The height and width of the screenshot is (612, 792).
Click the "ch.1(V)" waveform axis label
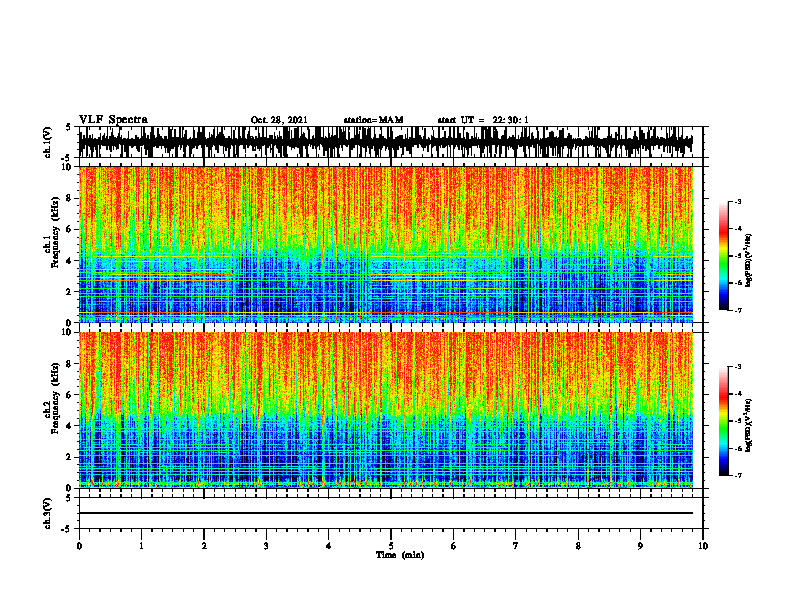48,142
